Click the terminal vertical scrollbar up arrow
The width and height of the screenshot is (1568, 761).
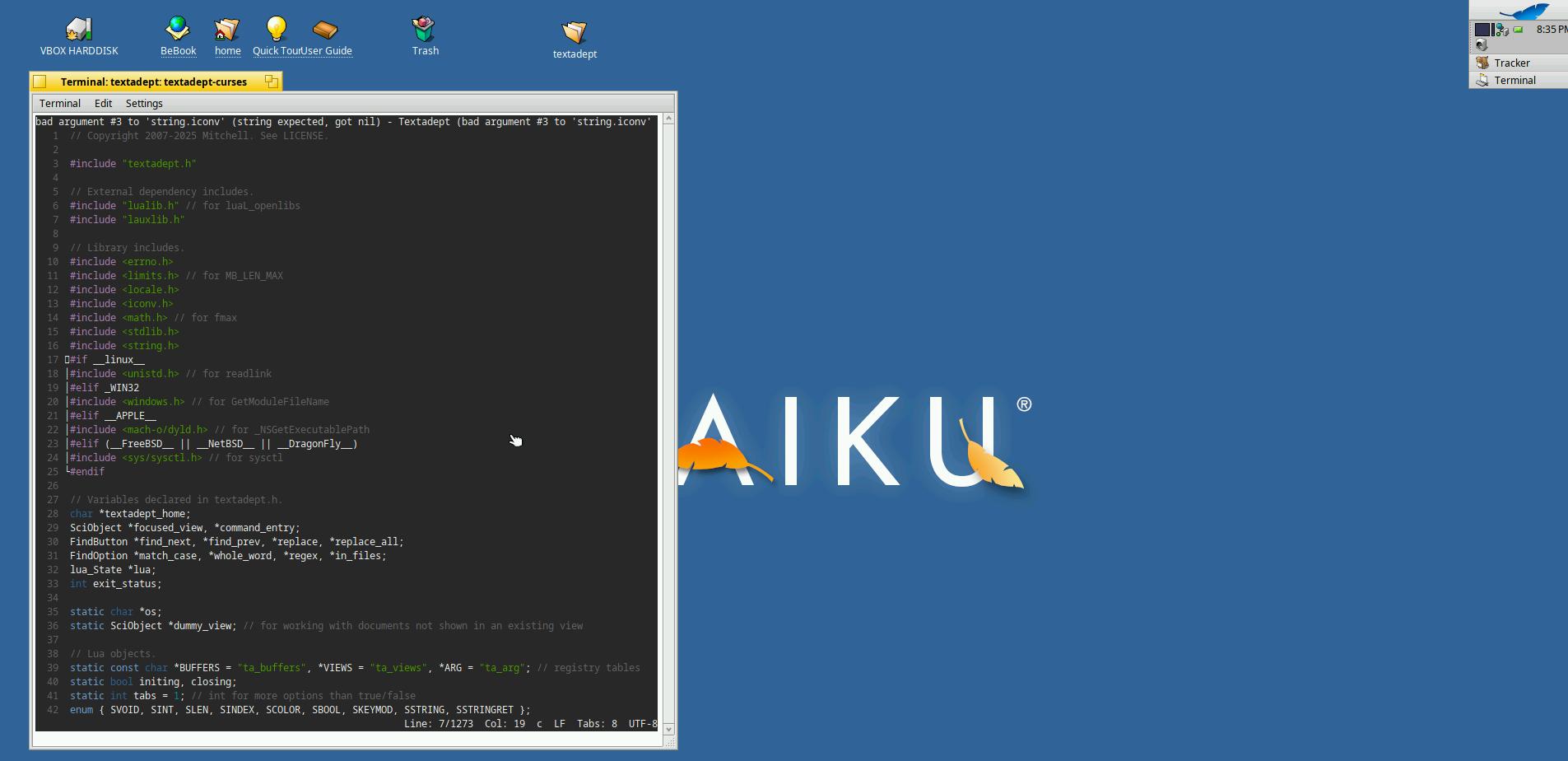coord(668,119)
